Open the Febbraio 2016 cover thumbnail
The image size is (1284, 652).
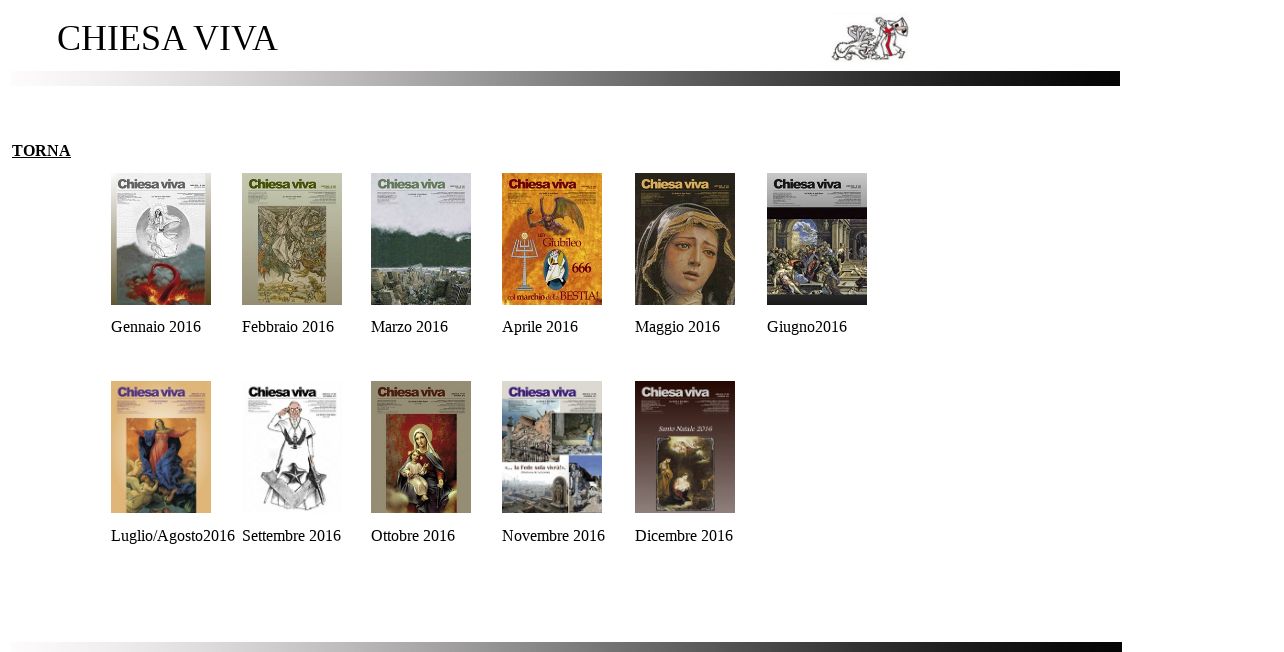pyautogui.click(x=292, y=239)
